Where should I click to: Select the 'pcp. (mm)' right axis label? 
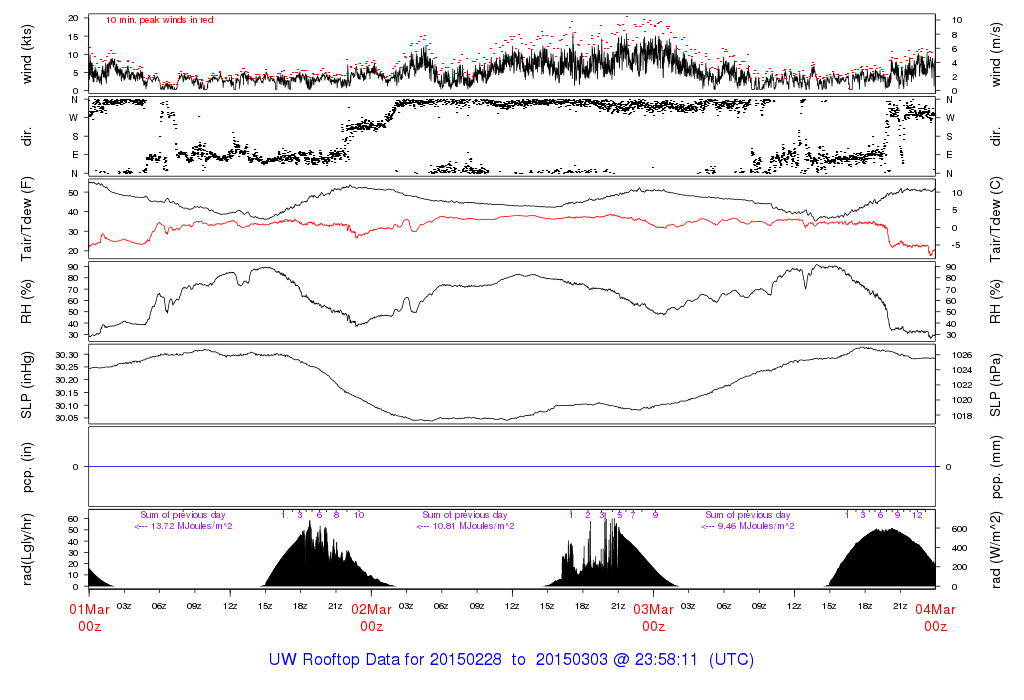point(996,466)
